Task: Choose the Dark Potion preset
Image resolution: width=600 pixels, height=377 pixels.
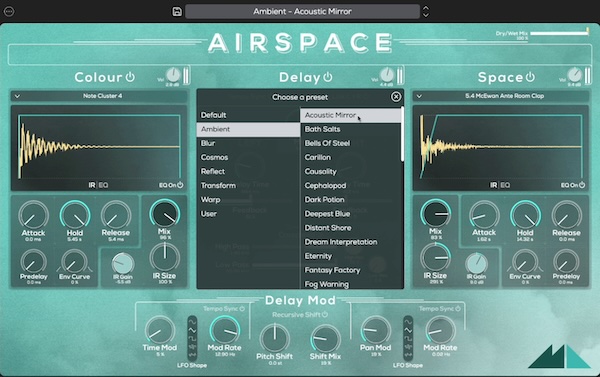Action: pos(350,200)
